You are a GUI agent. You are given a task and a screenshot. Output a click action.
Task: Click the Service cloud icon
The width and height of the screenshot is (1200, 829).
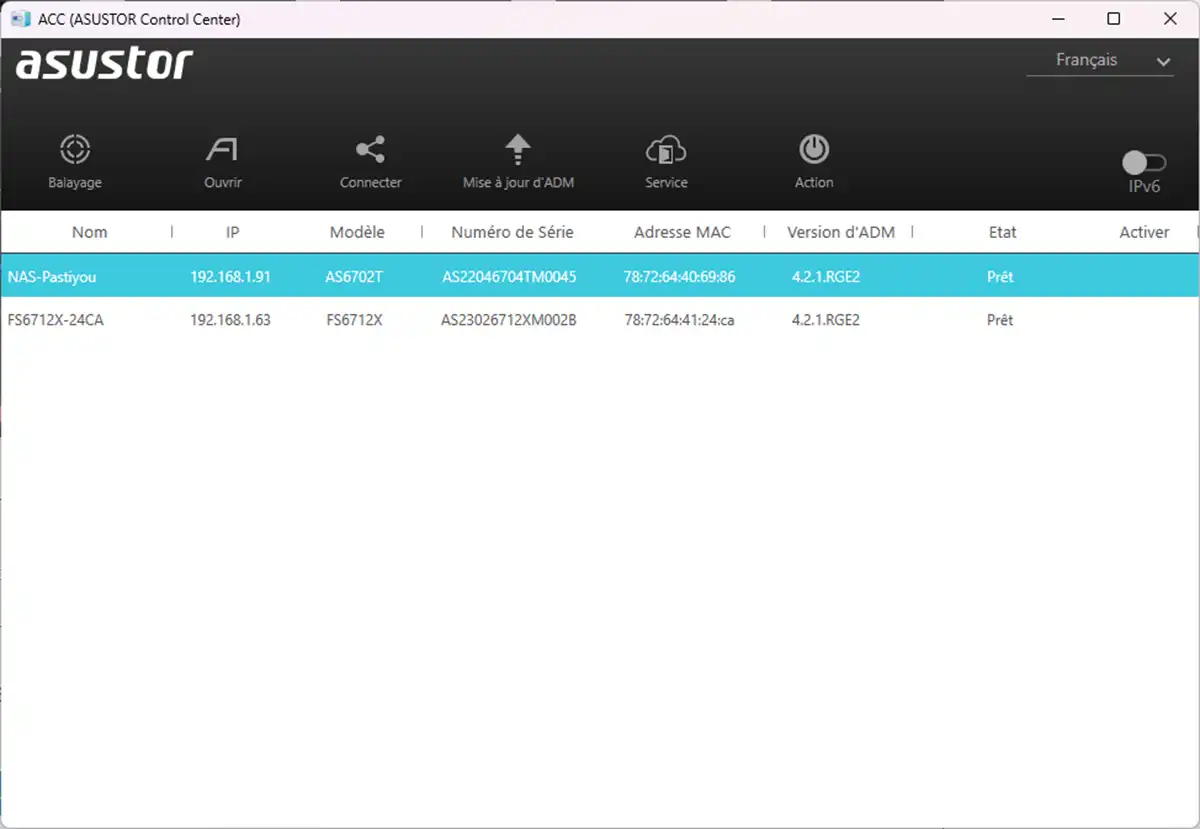[x=665, y=150]
